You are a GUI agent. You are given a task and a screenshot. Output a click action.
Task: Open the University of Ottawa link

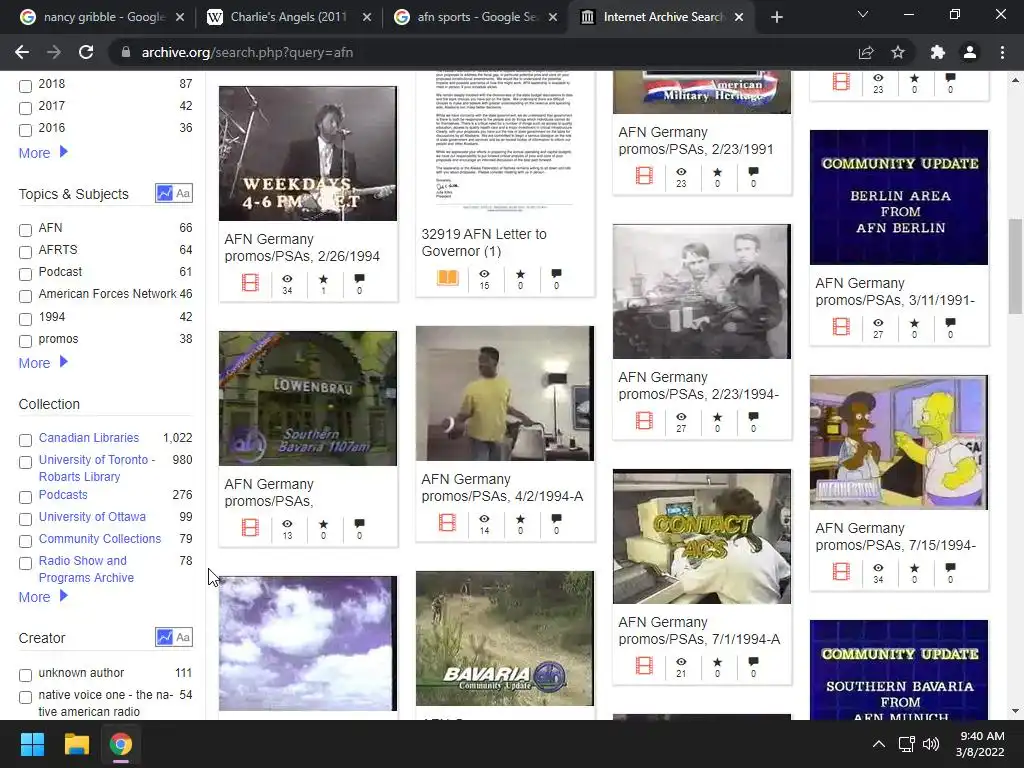pos(92,517)
